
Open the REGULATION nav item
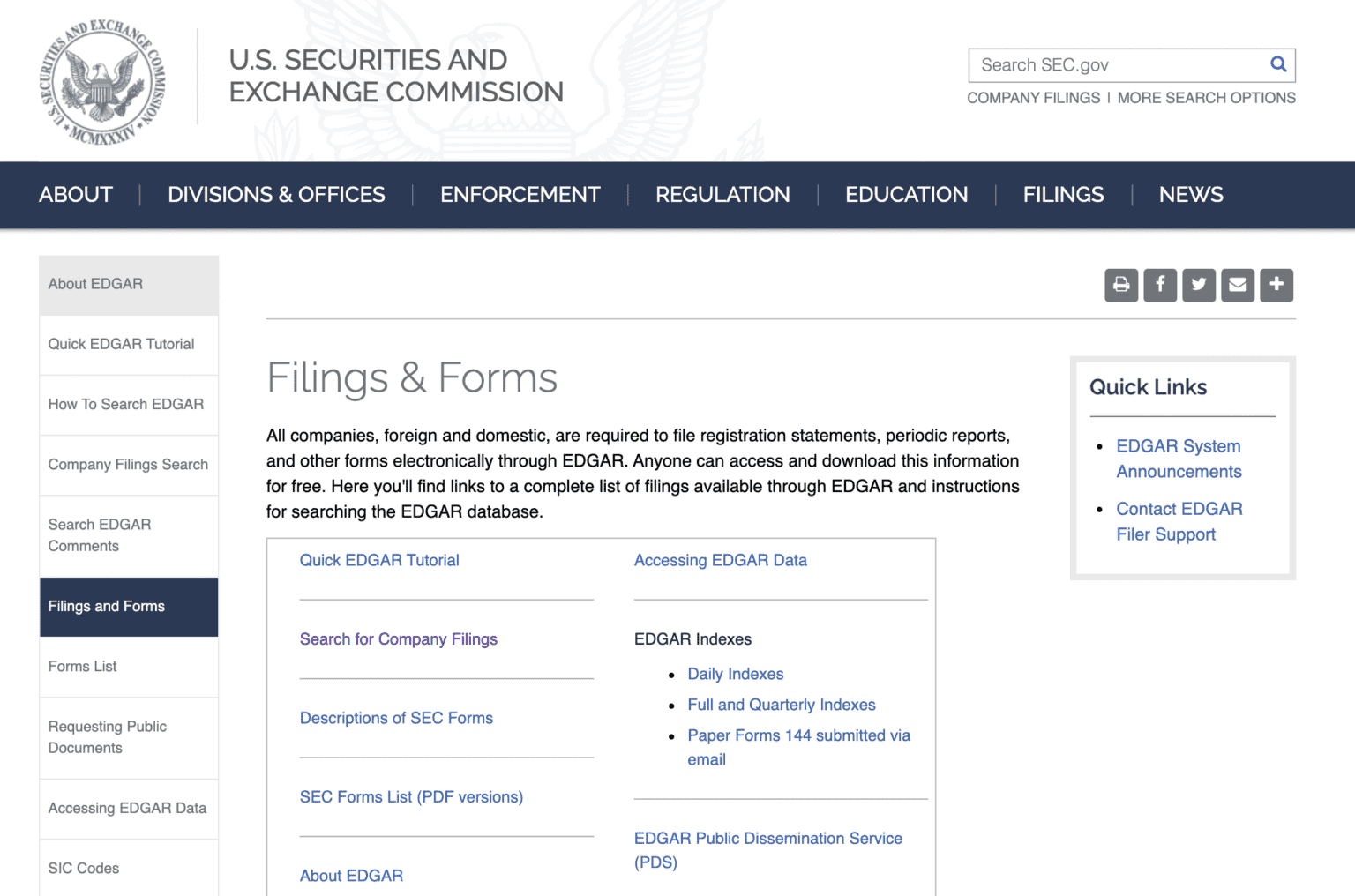722,195
